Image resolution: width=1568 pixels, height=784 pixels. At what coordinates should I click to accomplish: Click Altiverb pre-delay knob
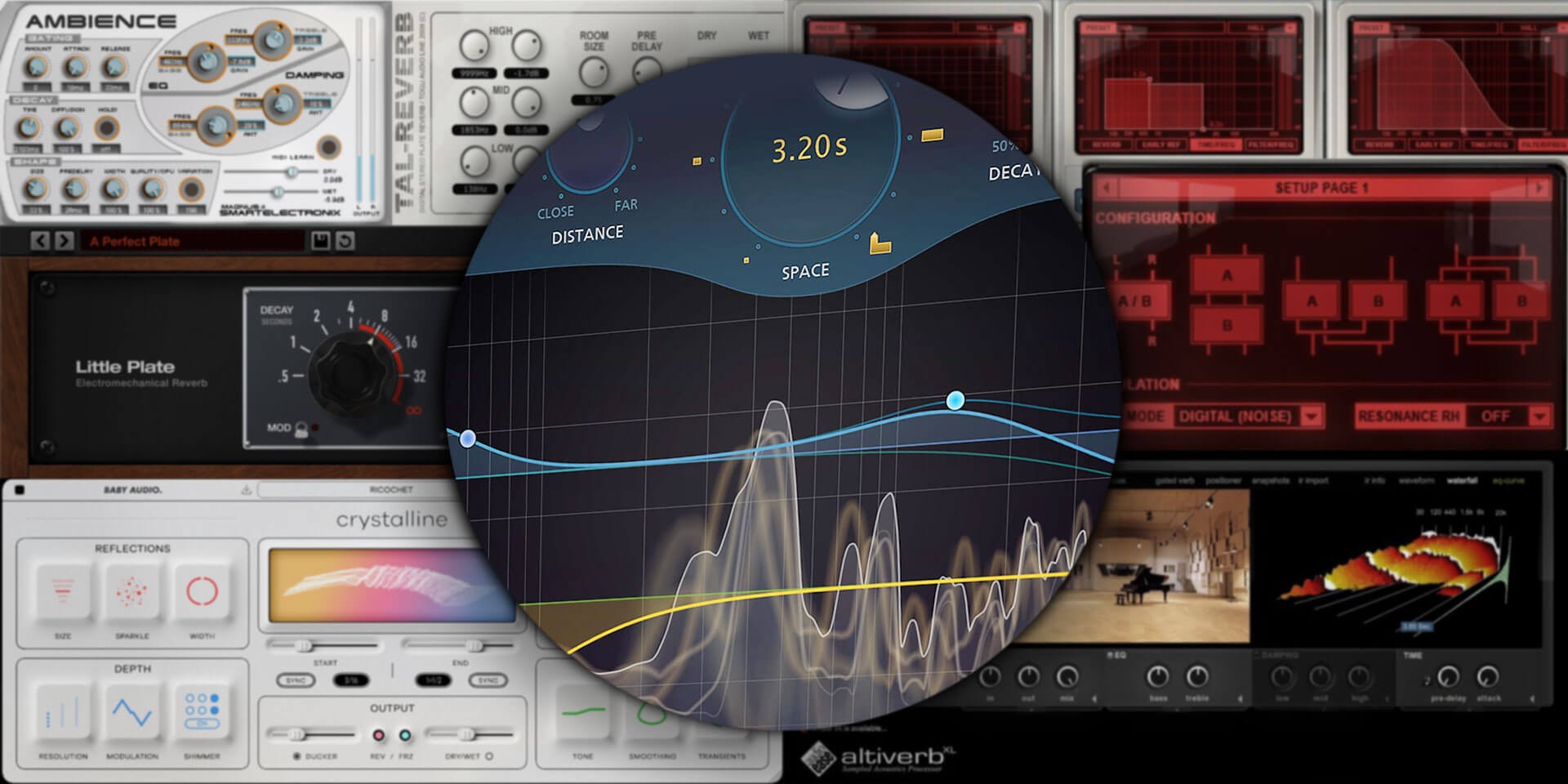tap(1448, 677)
